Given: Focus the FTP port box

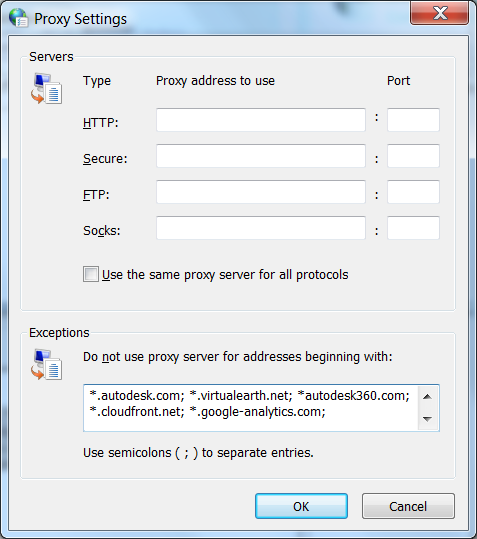Looking at the screenshot, I should [x=413, y=192].
